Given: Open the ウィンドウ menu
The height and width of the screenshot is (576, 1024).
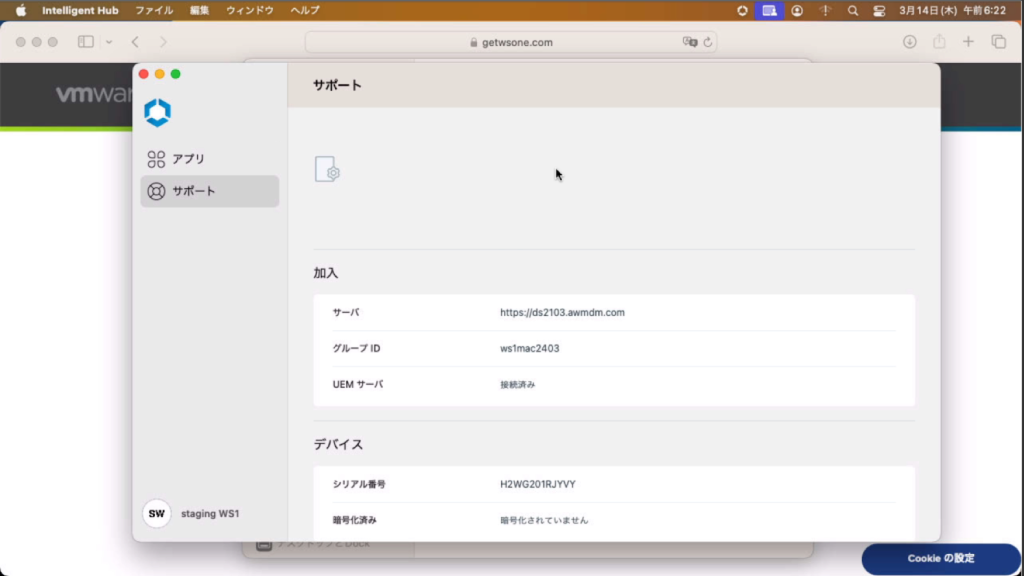Looking at the screenshot, I should pyautogui.click(x=250, y=10).
